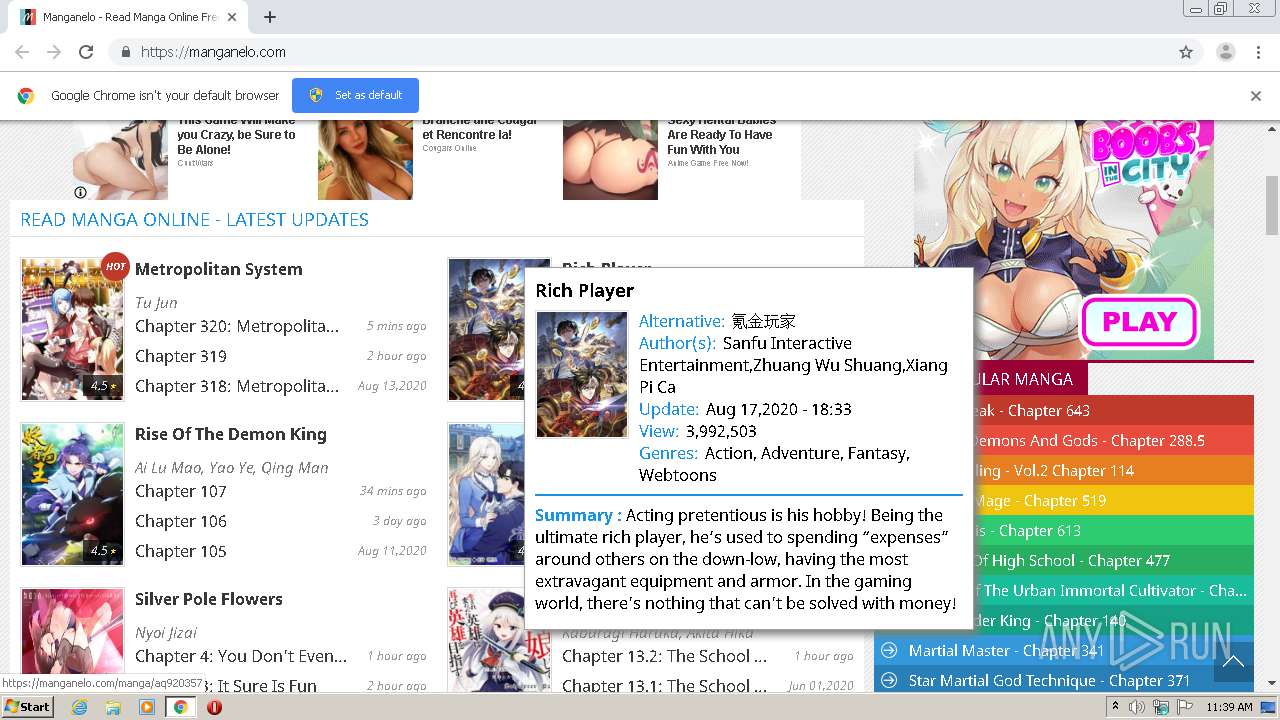Click Rich Player cover inside tooltip
The height and width of the screenshot is (720, 1280).
point(582,374)
